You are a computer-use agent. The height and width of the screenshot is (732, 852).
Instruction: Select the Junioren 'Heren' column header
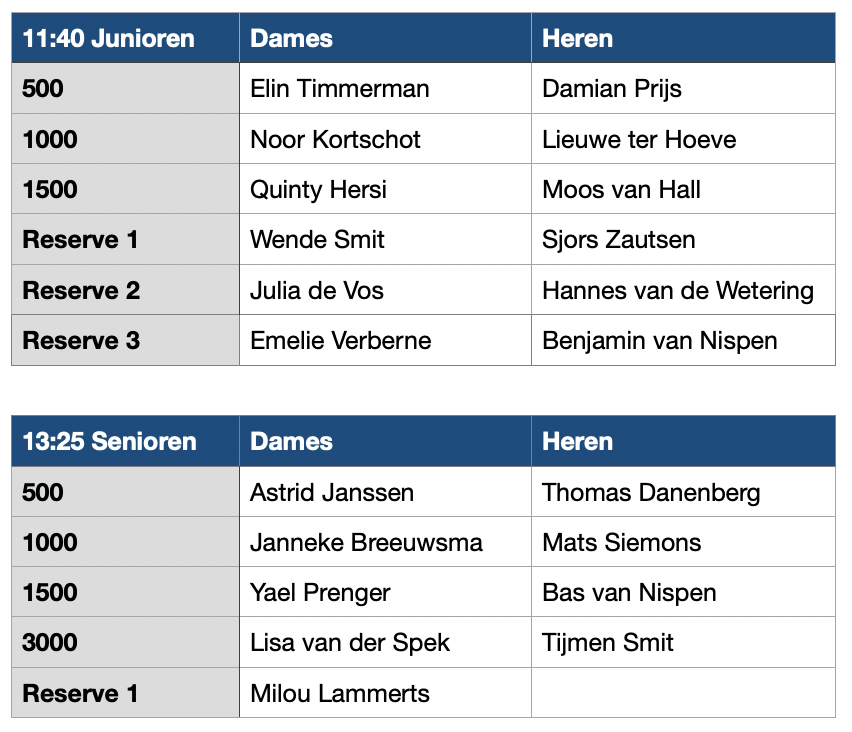point(683,39)
